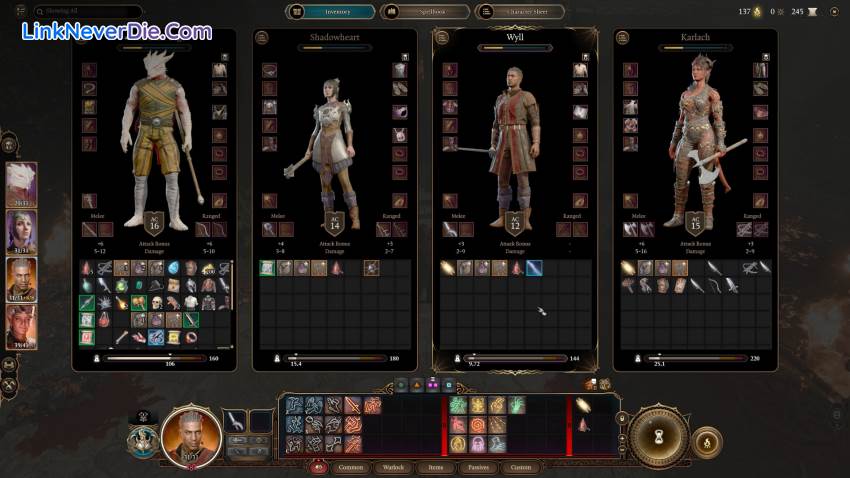Click the Warlock hotbar filter button

click(395, 467)
